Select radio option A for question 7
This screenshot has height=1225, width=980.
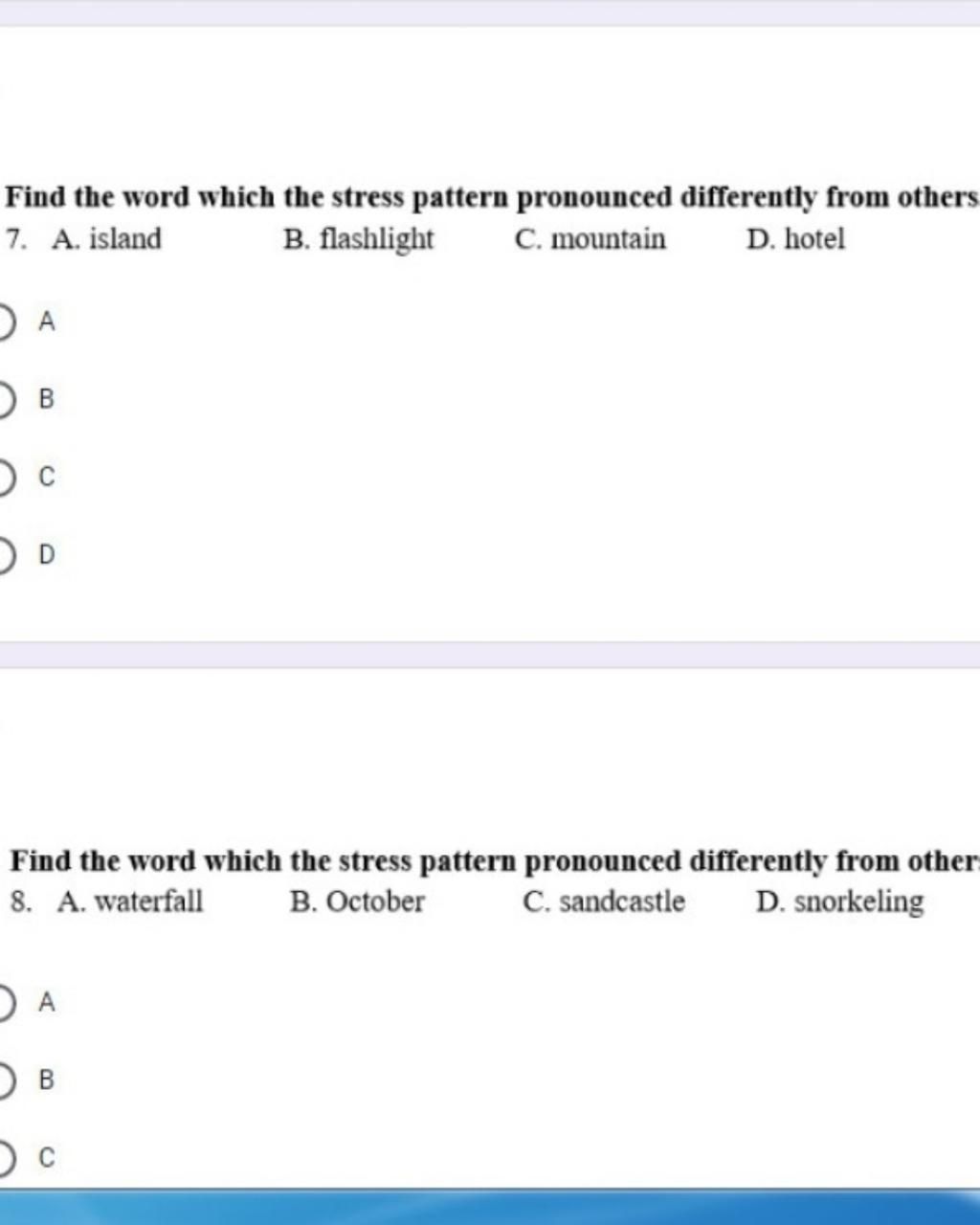(6, 322)
